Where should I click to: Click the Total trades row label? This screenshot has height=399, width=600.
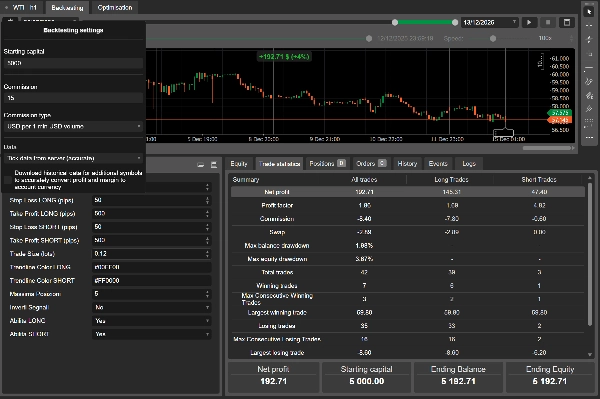(x=277, y=272)
